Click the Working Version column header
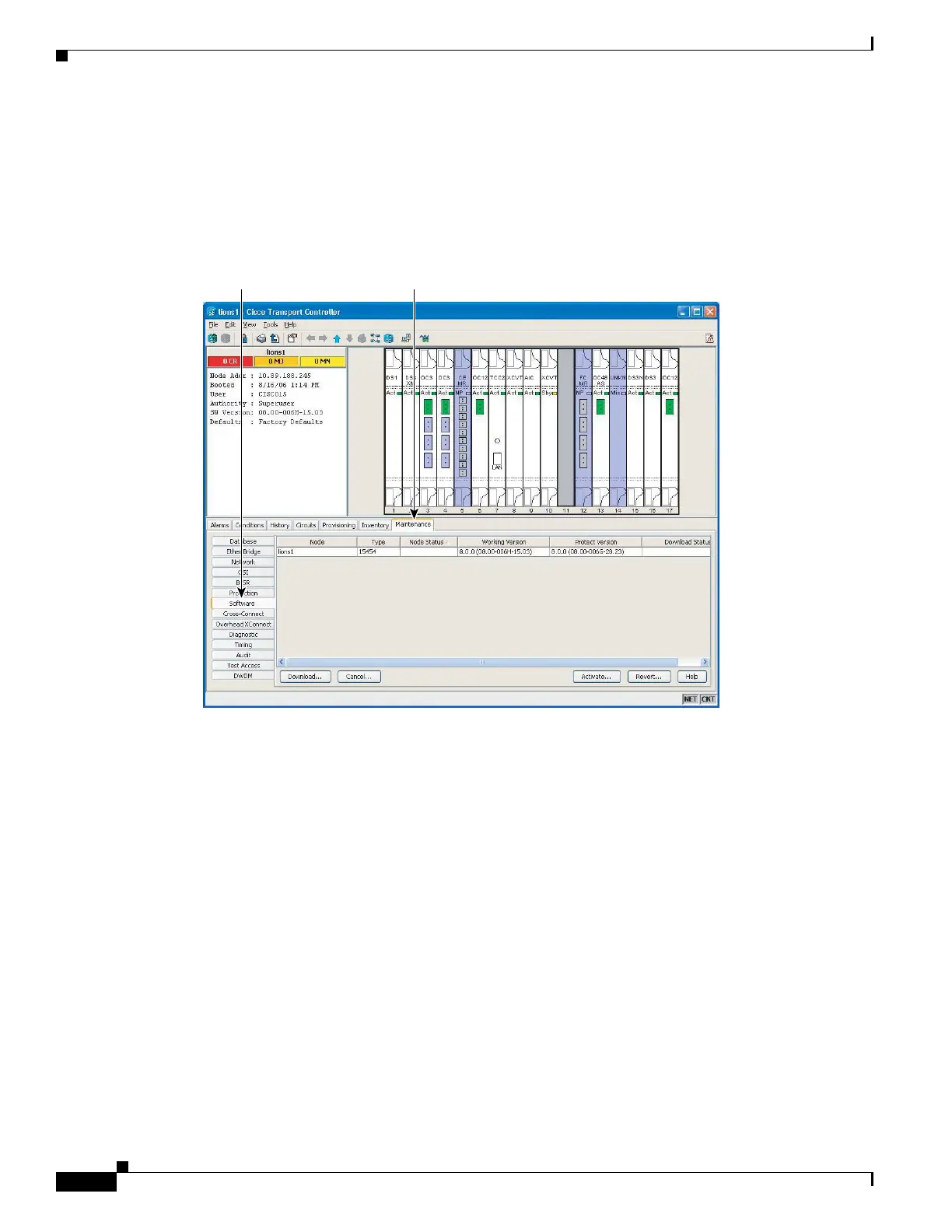This screenshot has width=952, height=1232. (x=503, y=542)
